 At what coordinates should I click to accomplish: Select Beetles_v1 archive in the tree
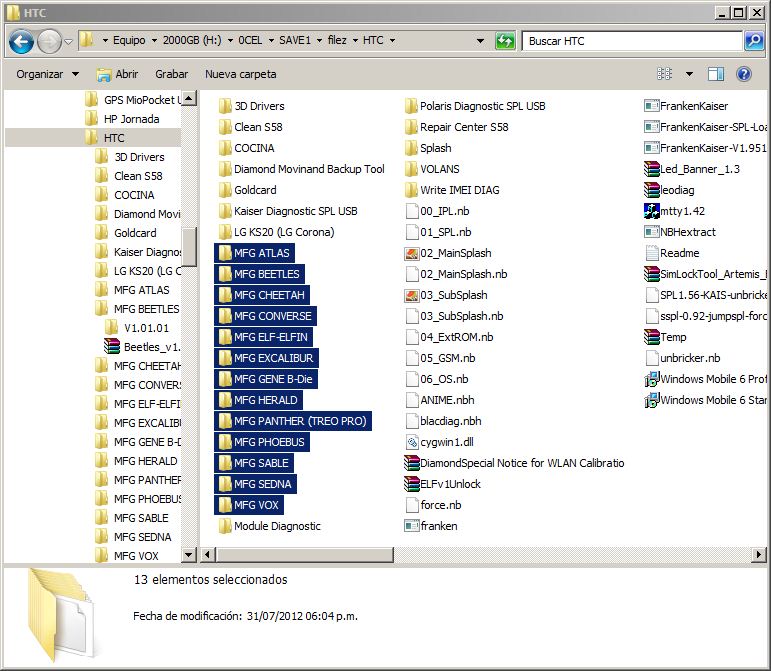click(x=143, y=347)
